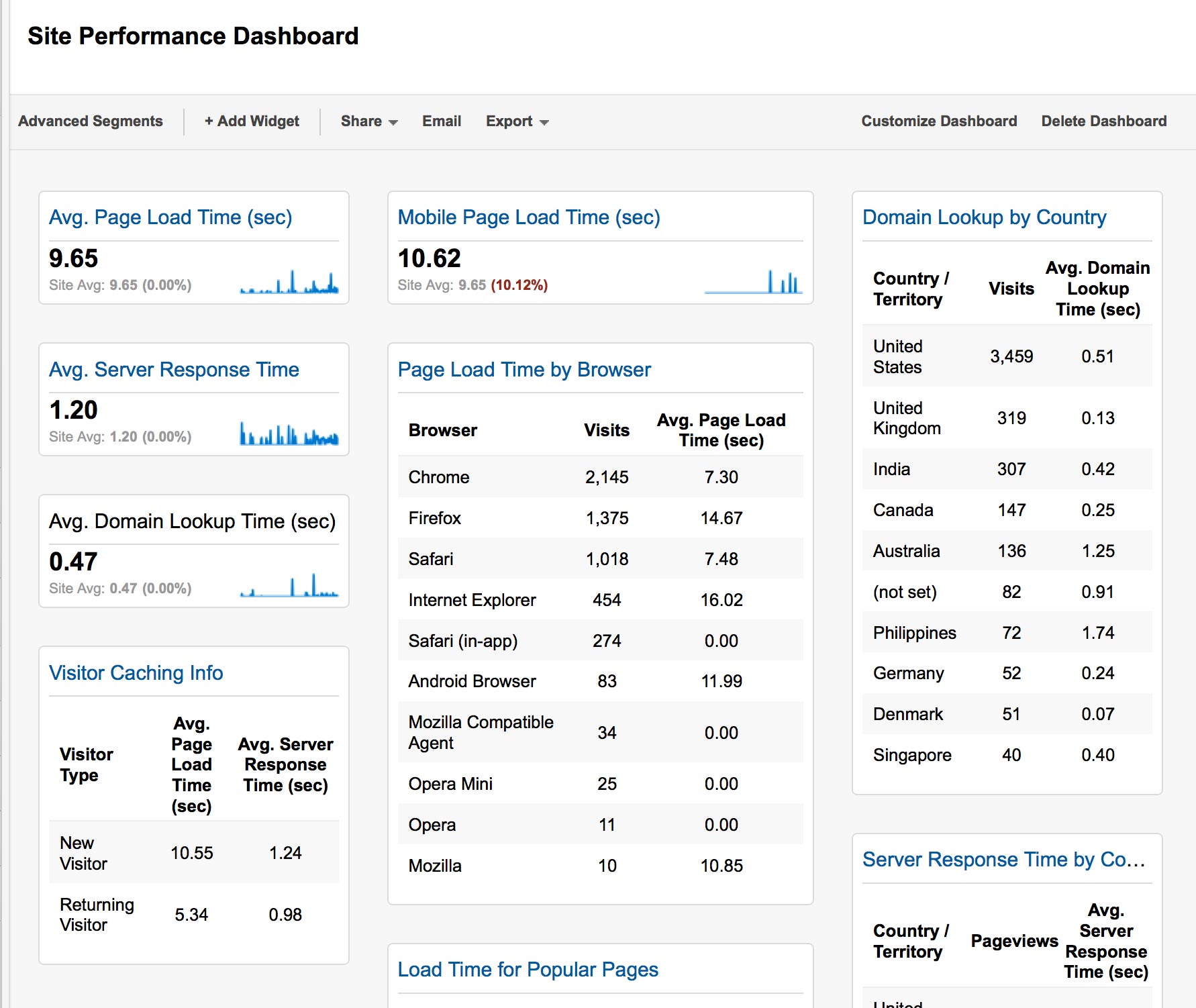Open the Load Time for Popular Pages widget
Image resolution: width=1196 pixels, height=1008 pixels.
coord(528,970)
